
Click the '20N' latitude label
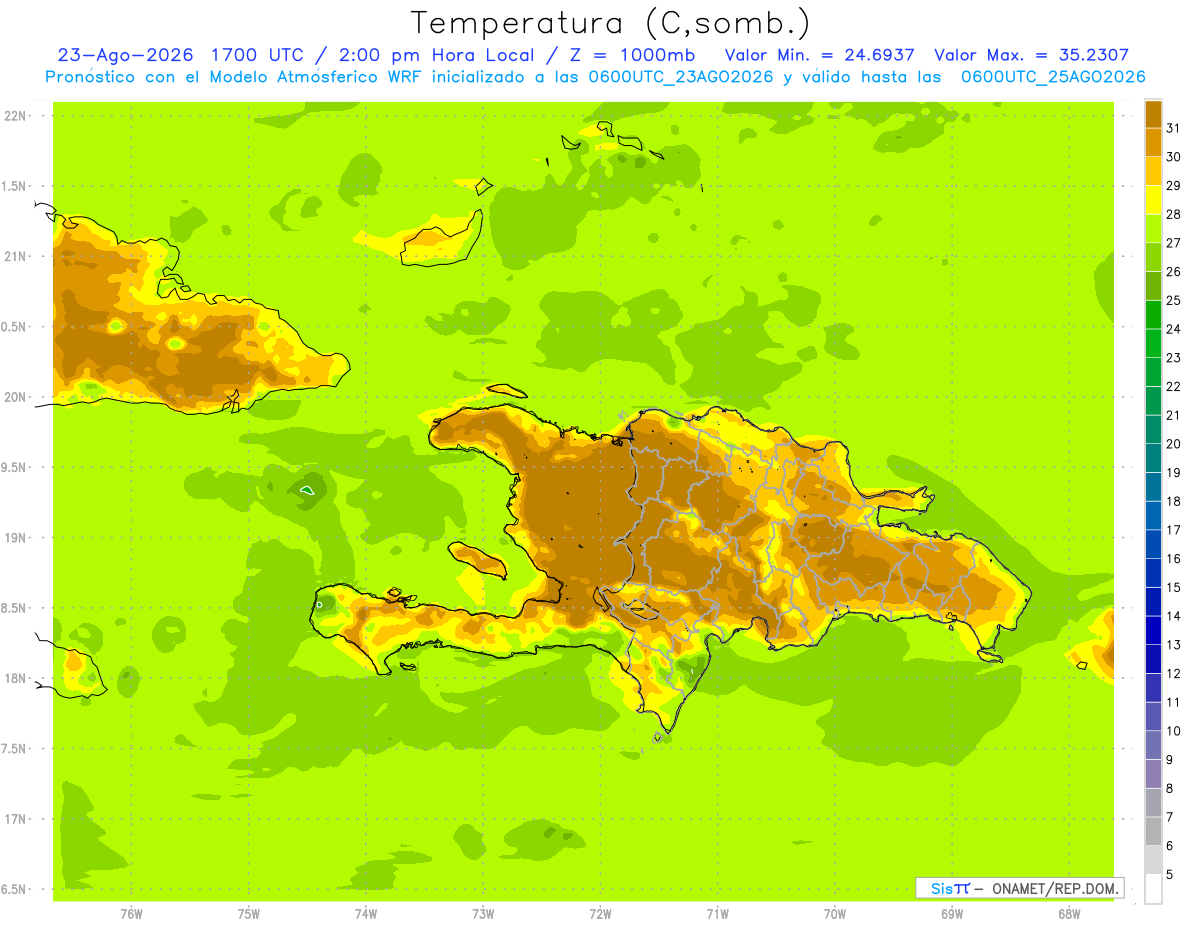coord(16,397)
